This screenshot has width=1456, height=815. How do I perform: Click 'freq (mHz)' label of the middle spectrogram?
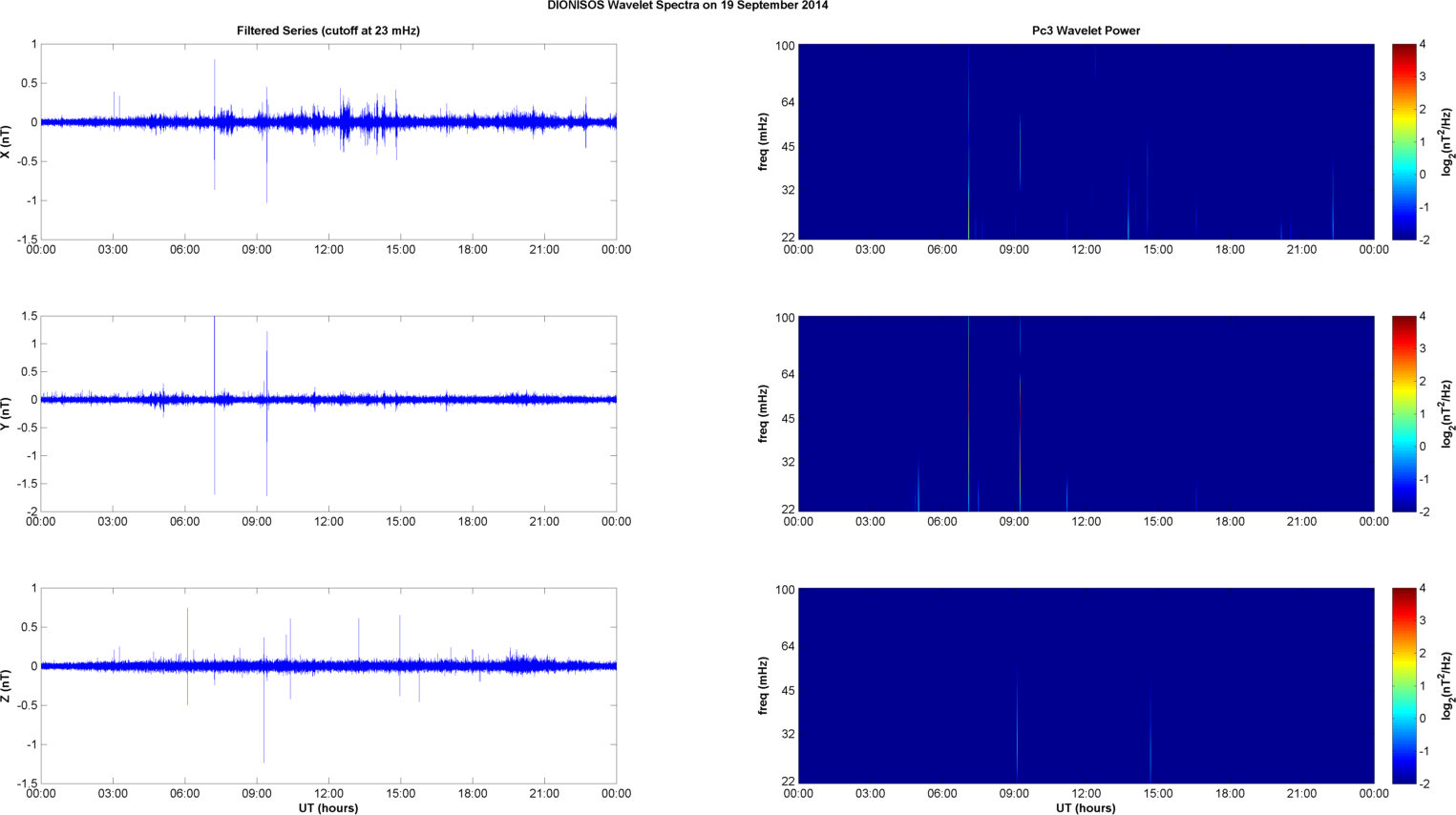point(763,414)
